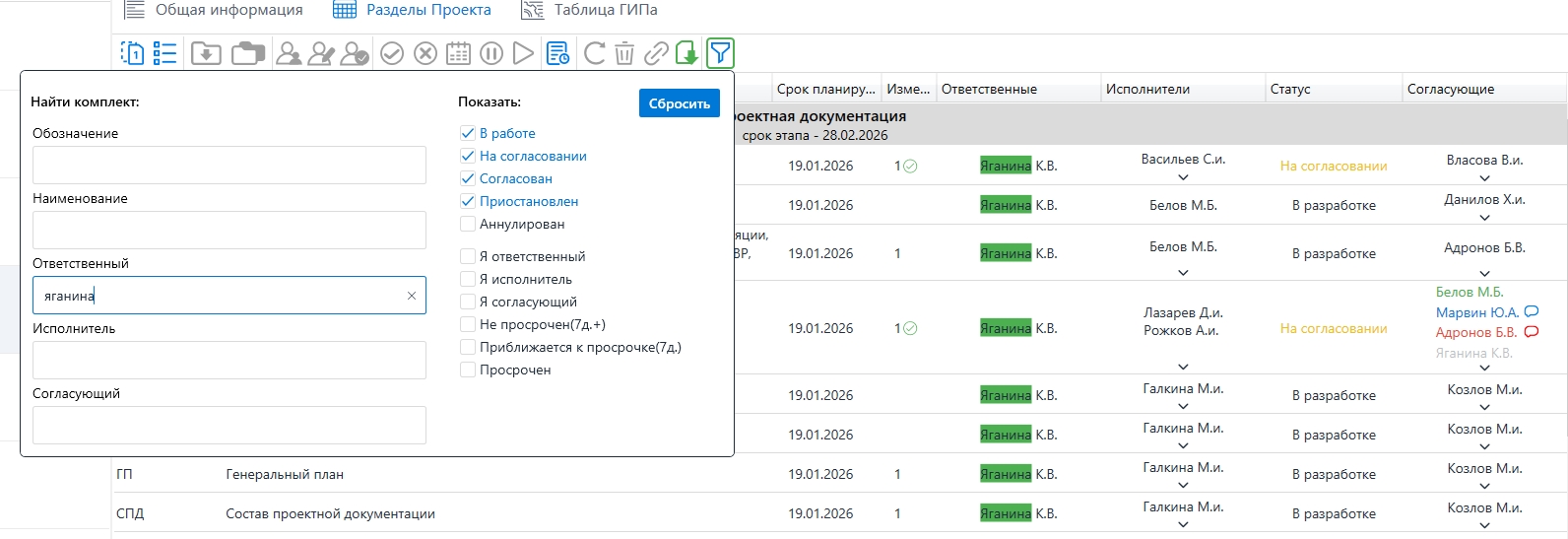Click the pause icon in toolbar
Screen dimensions: 1568x539
tap(491, 53)
